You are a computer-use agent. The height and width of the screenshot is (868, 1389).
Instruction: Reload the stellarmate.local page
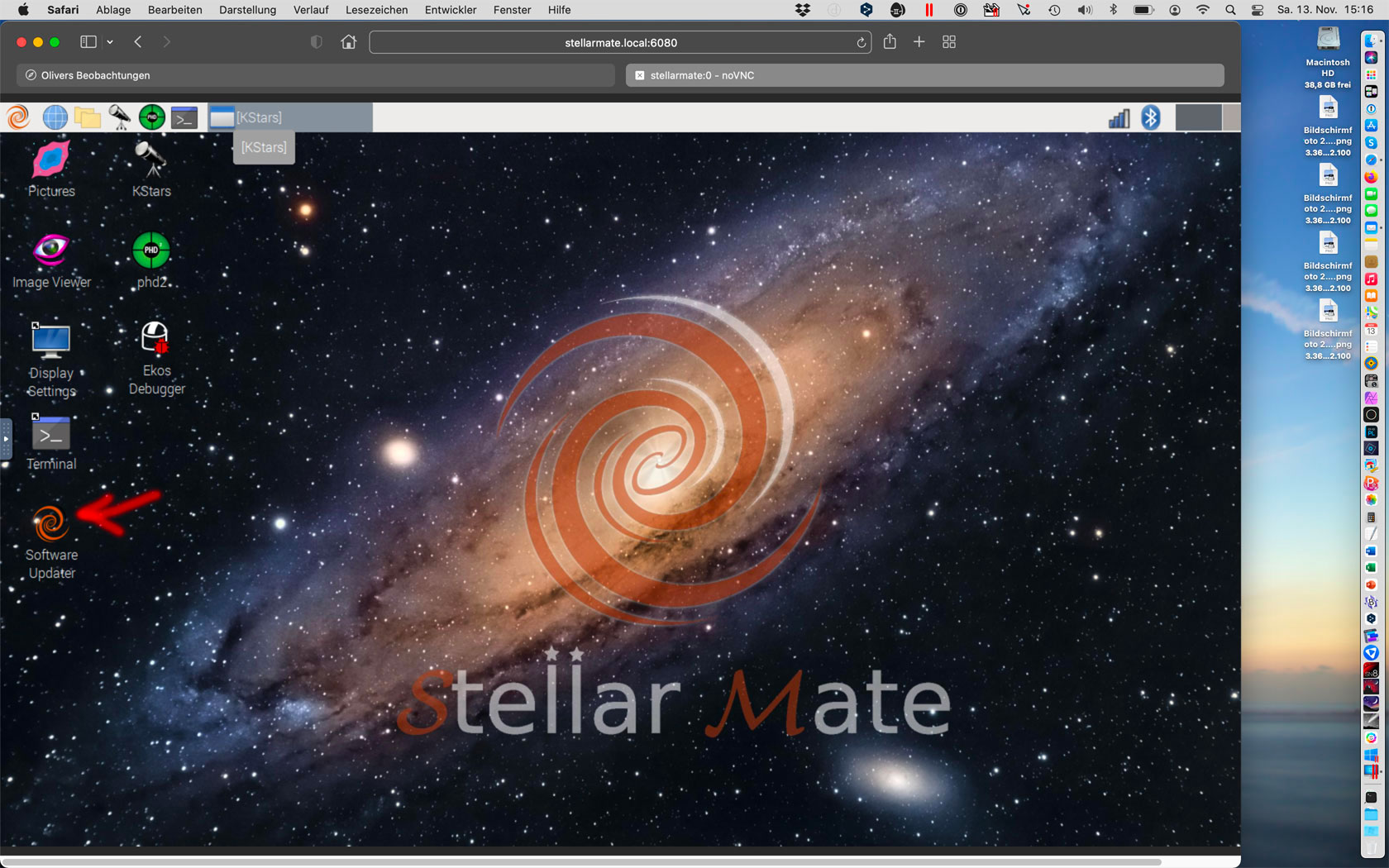click(861, 43)
